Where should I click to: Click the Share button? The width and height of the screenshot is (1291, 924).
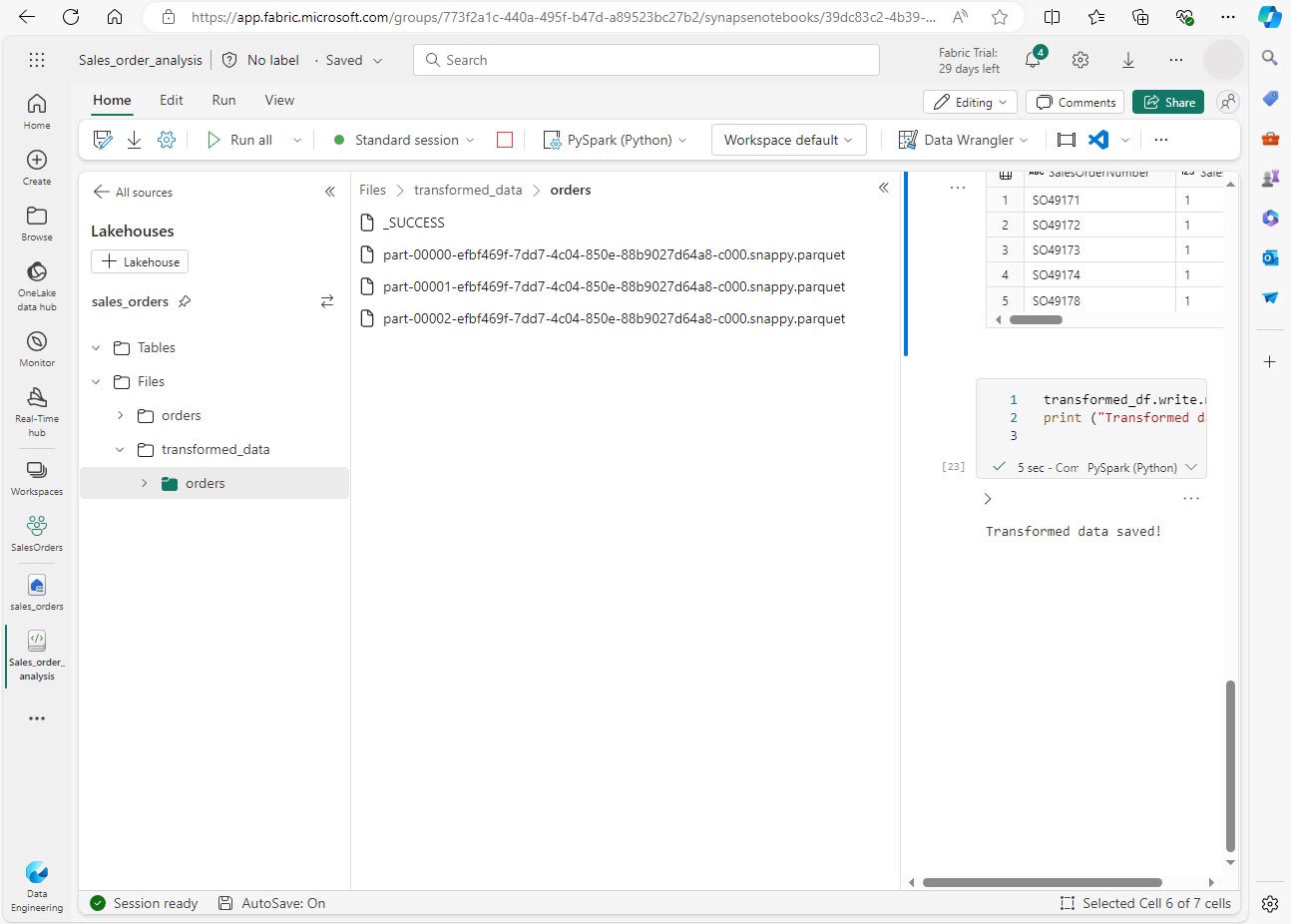coord(1168,102)
